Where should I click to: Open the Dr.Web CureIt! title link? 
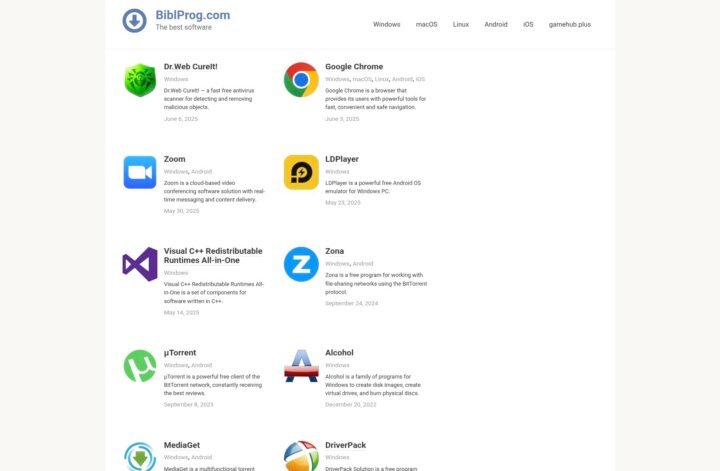tap(191, 67)
